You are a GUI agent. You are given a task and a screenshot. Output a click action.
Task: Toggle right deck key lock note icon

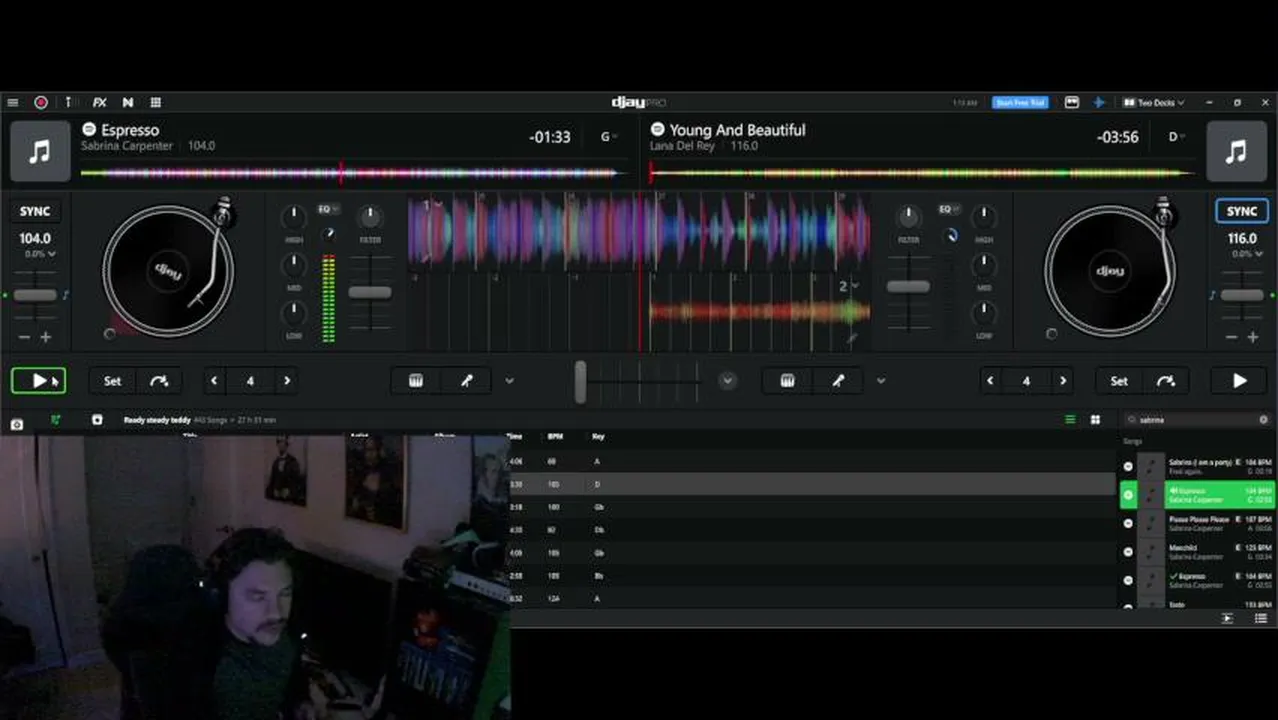pos(1212,295)
